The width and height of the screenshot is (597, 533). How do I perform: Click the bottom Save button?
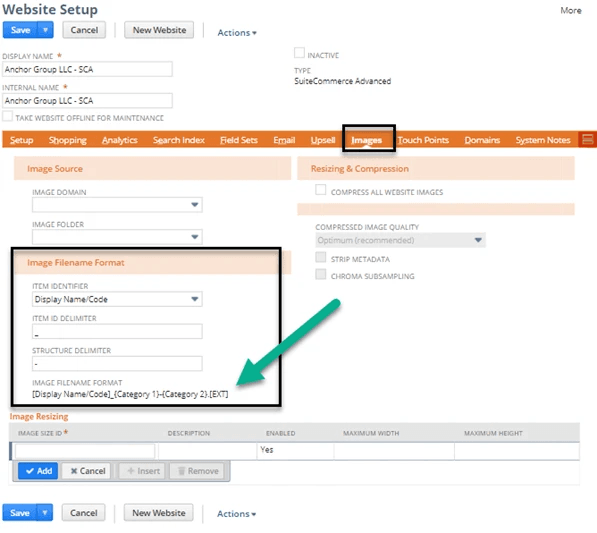[x=20, y=513]
